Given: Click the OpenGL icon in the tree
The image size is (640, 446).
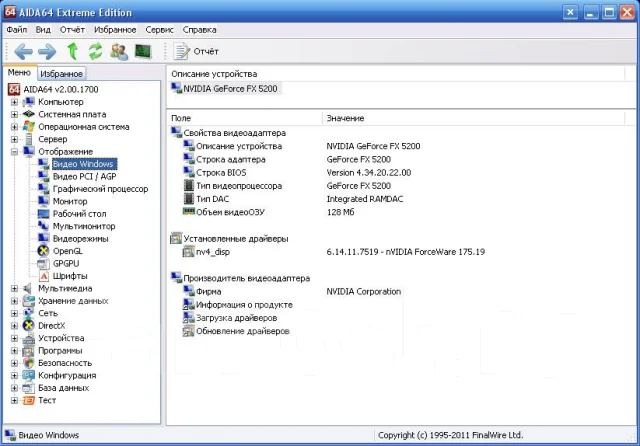Looking at the screenshot, I should [x=43, y=251].
